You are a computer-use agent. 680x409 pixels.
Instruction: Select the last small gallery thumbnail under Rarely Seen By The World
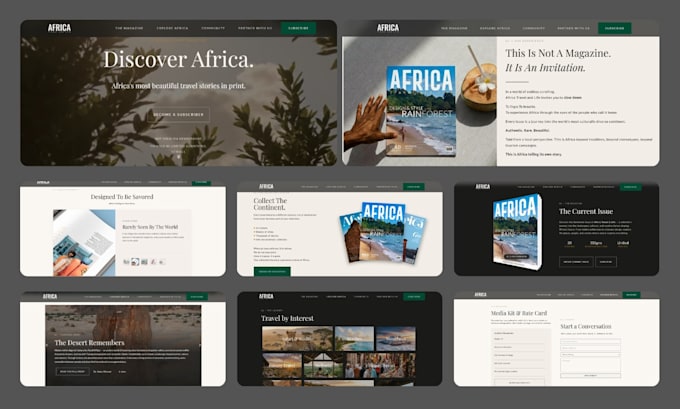[162, 262]
